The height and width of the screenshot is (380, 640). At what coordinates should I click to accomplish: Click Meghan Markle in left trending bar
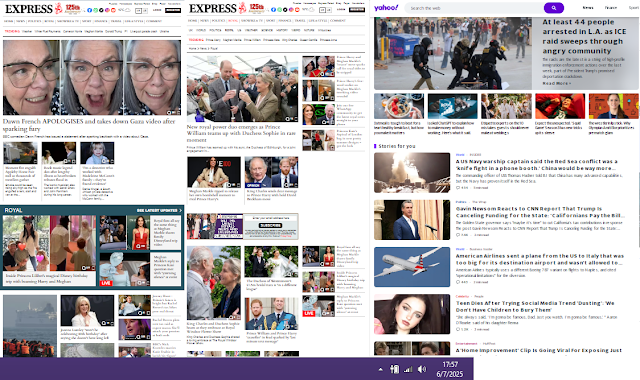pos(93,31)
